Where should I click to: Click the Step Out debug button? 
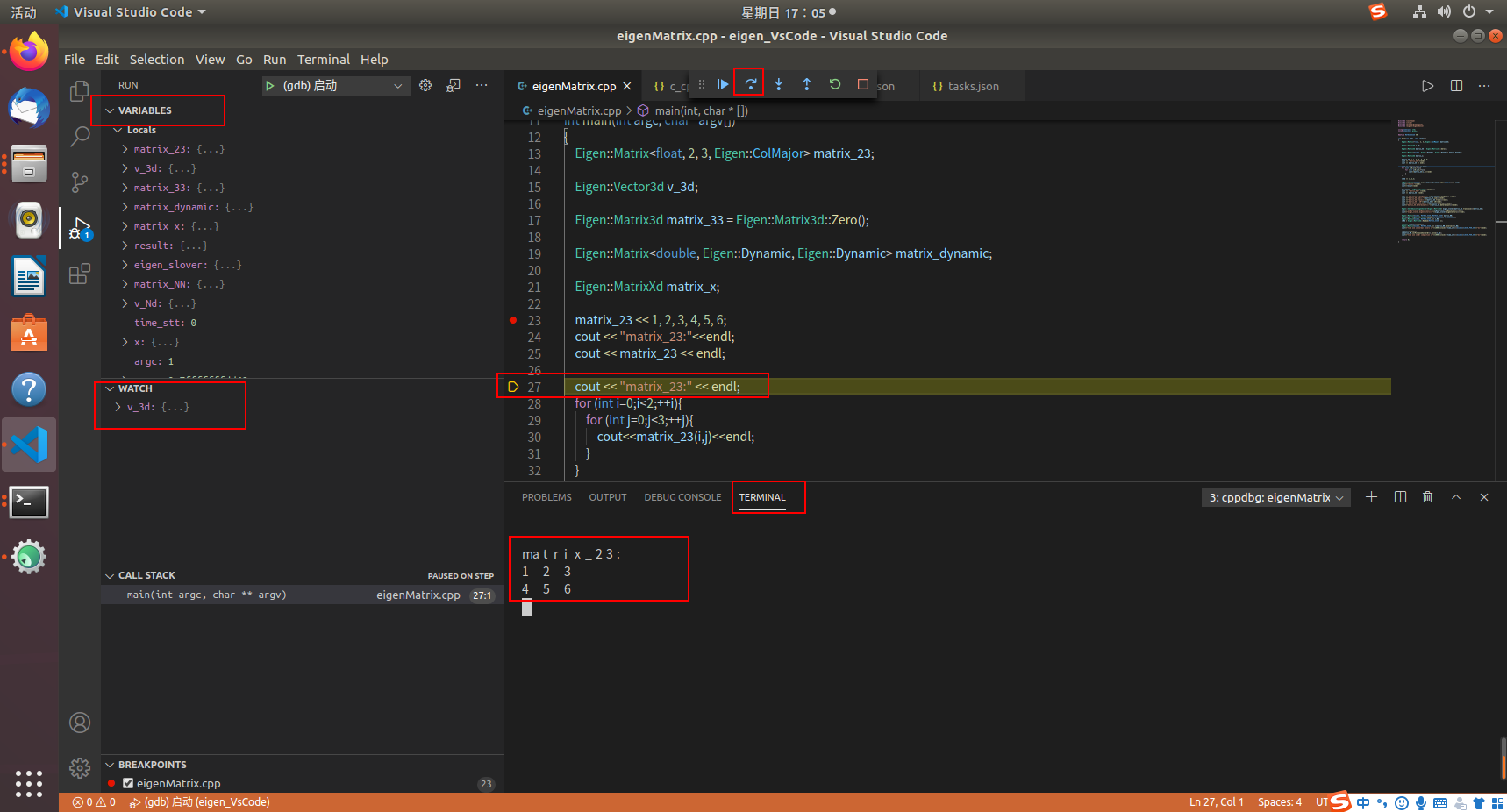coord(806,84)
